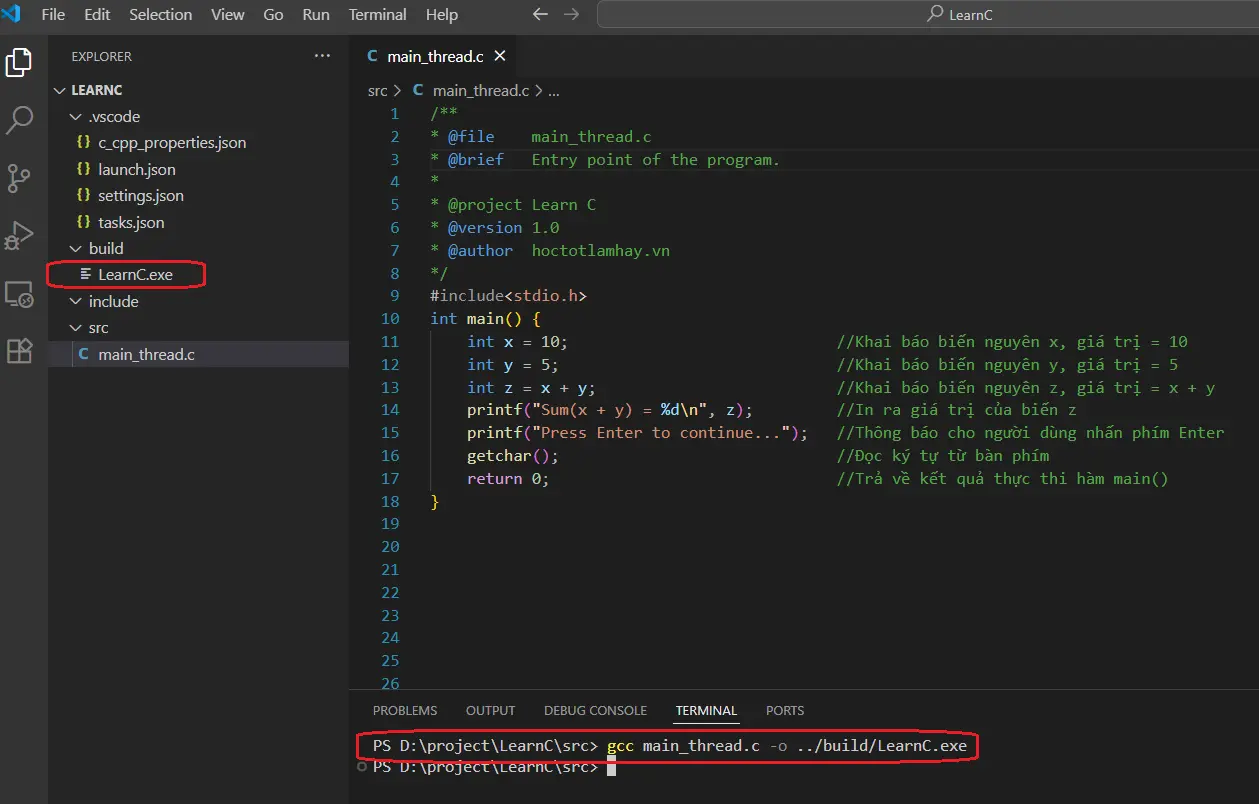Open c_cpp_properties.json in the explorer
This screenshot has height=804, width=1259.
172,142
